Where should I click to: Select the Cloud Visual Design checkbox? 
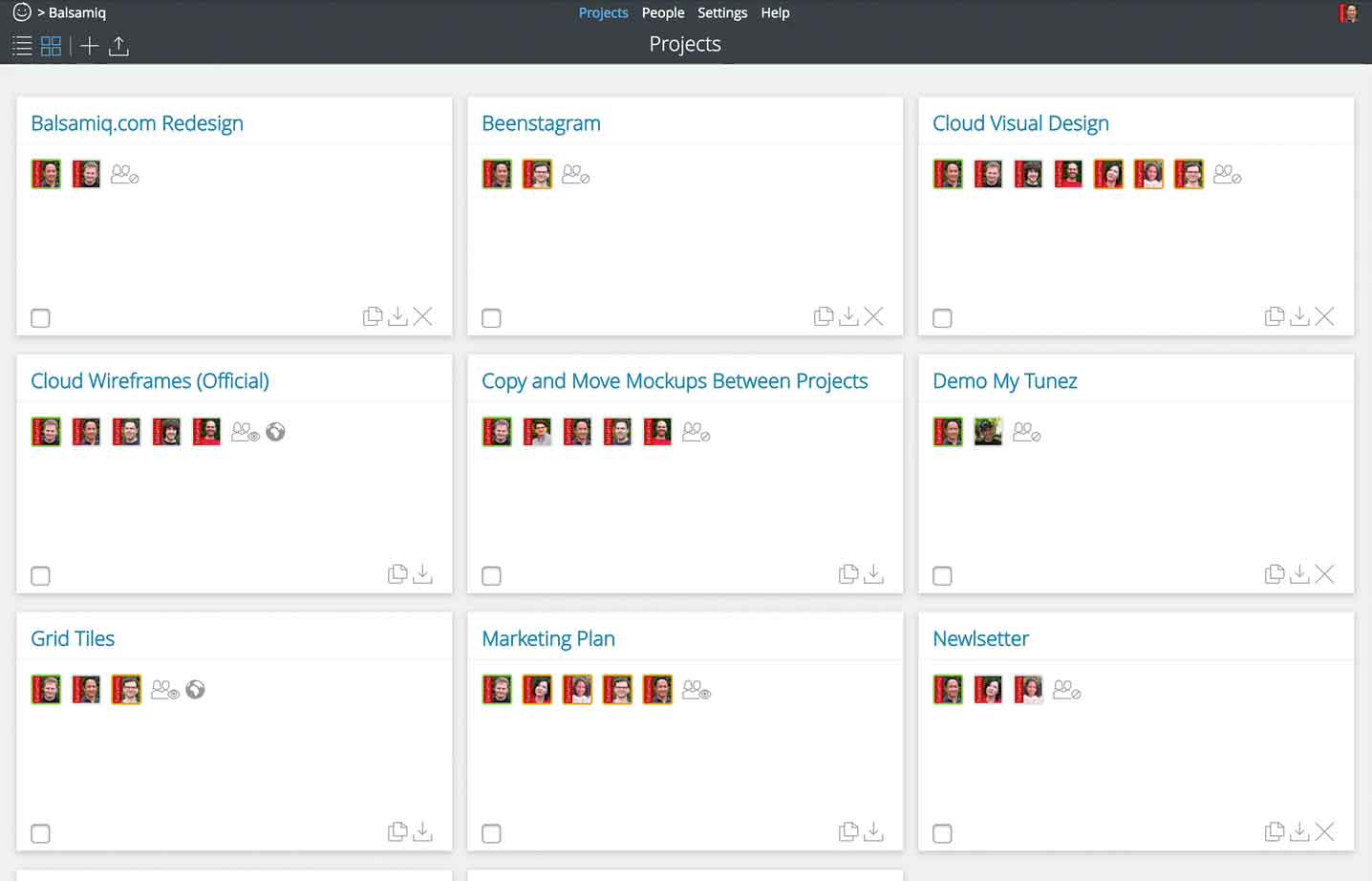point(942,318)
